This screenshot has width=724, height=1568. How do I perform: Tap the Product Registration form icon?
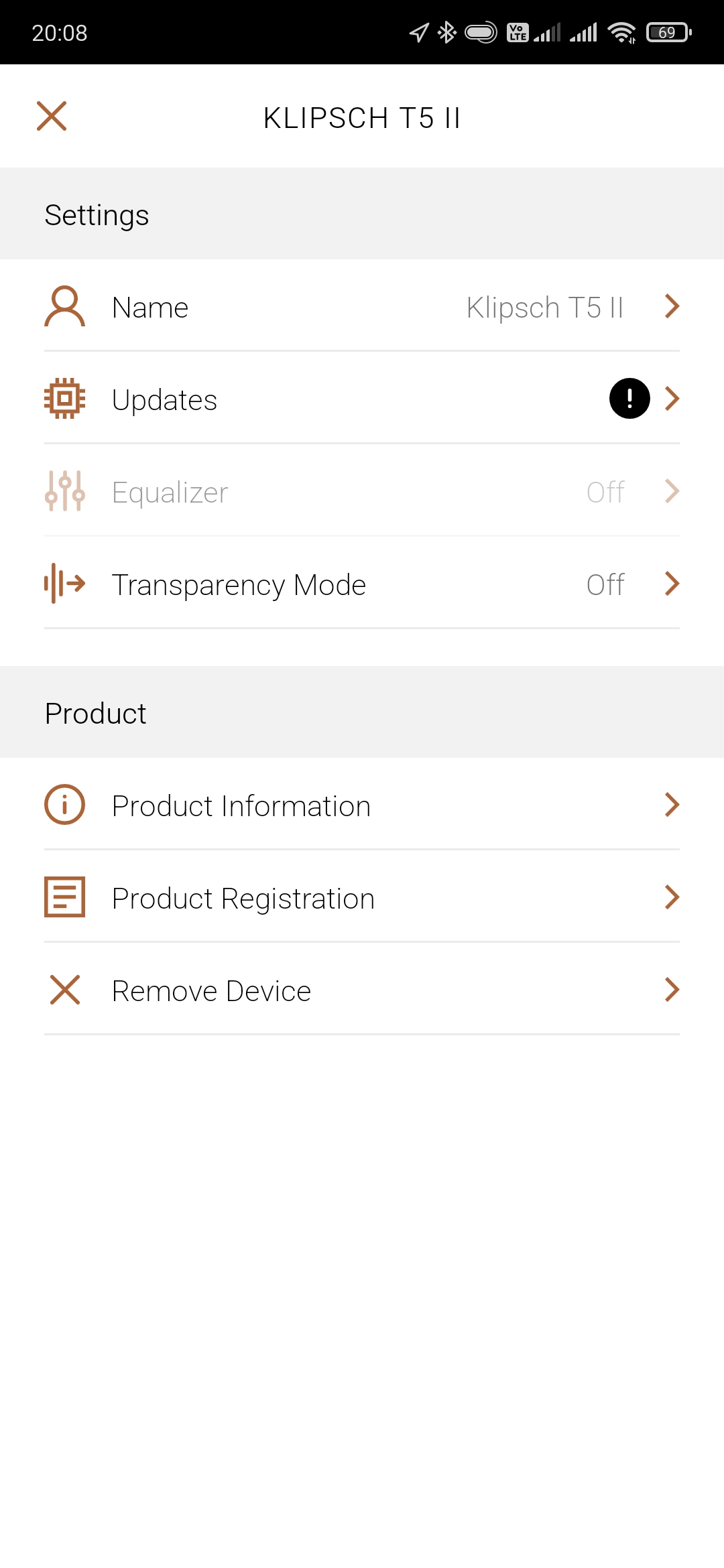pyautogui.click(x=64, y=897)
